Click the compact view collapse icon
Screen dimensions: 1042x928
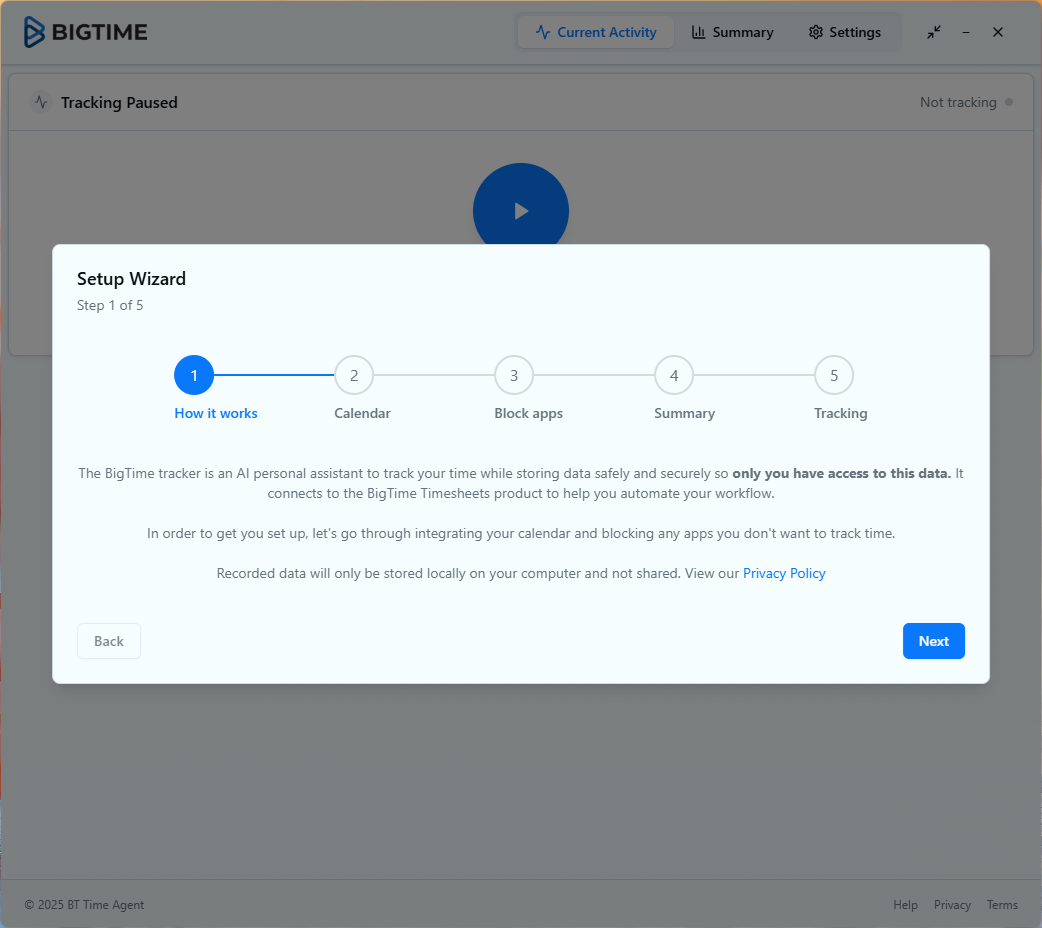point(933,32)
